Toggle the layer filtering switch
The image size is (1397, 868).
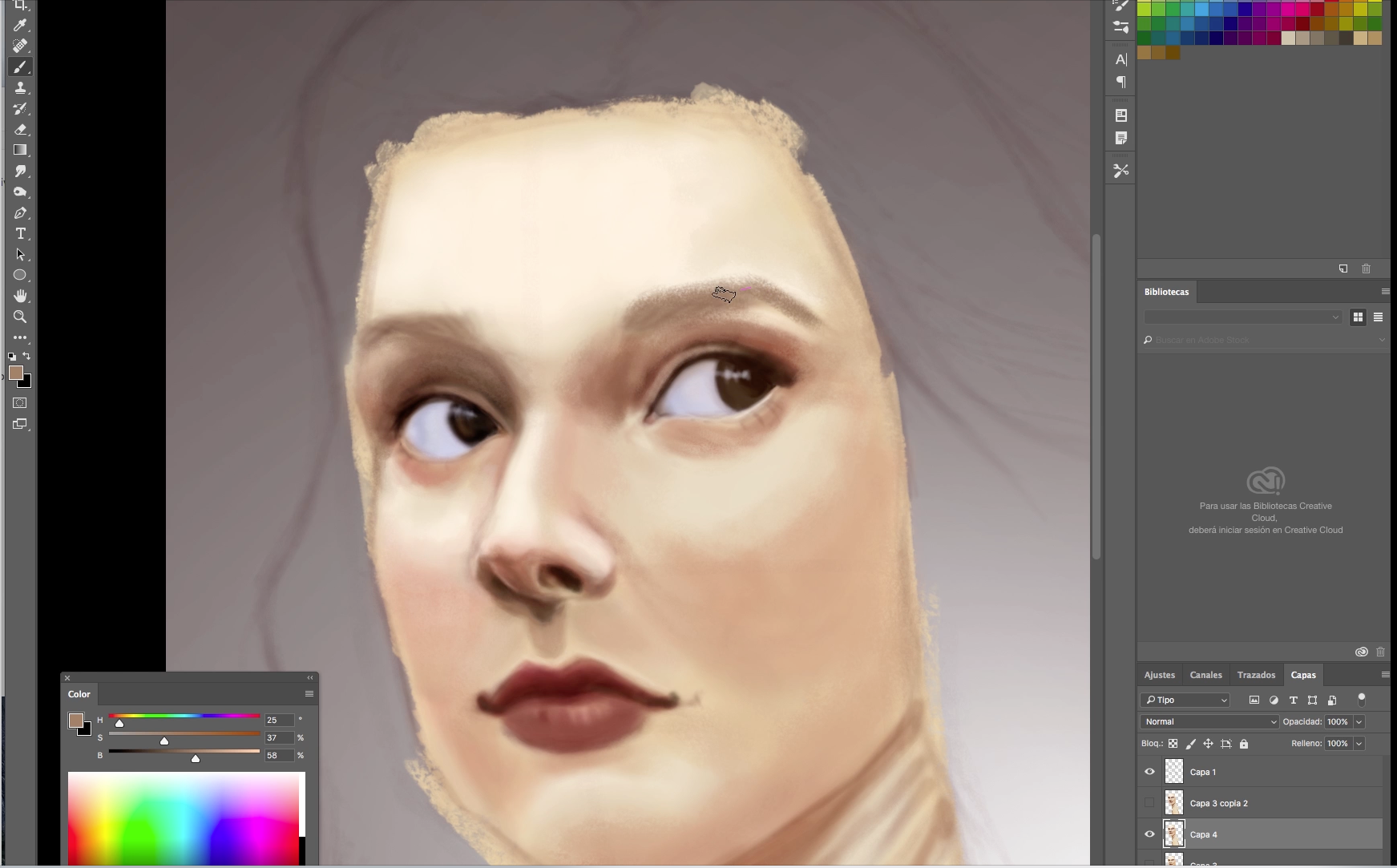tap(1361, 699)
